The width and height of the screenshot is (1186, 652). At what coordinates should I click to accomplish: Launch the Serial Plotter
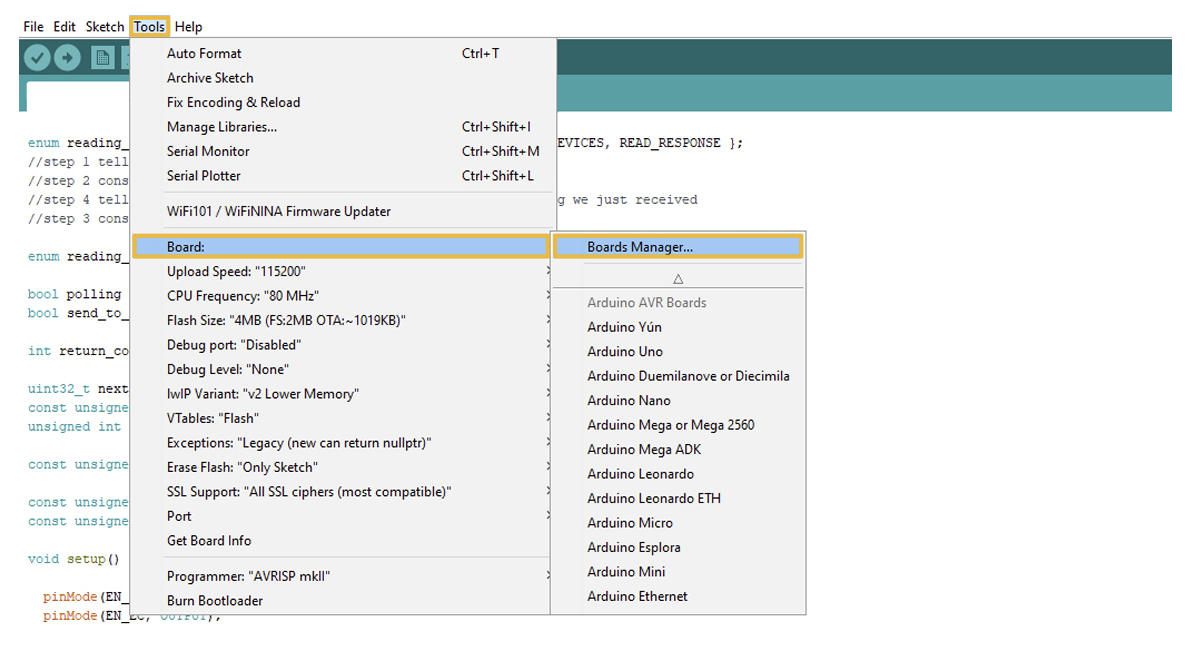(343, 175)
